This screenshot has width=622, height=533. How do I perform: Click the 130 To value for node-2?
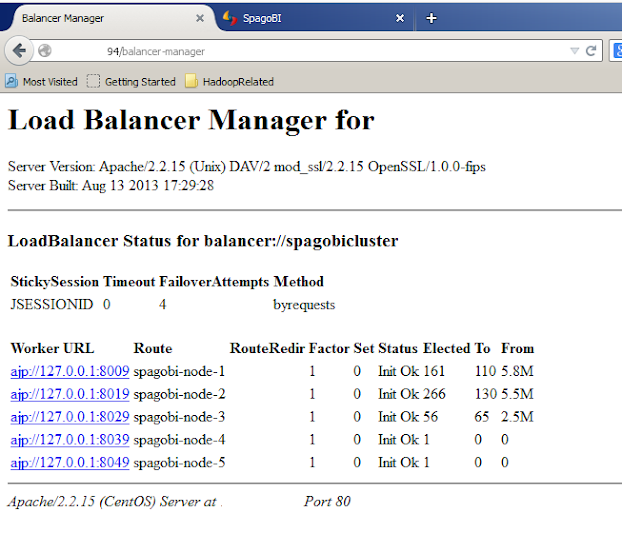click(x=486, y=394)
